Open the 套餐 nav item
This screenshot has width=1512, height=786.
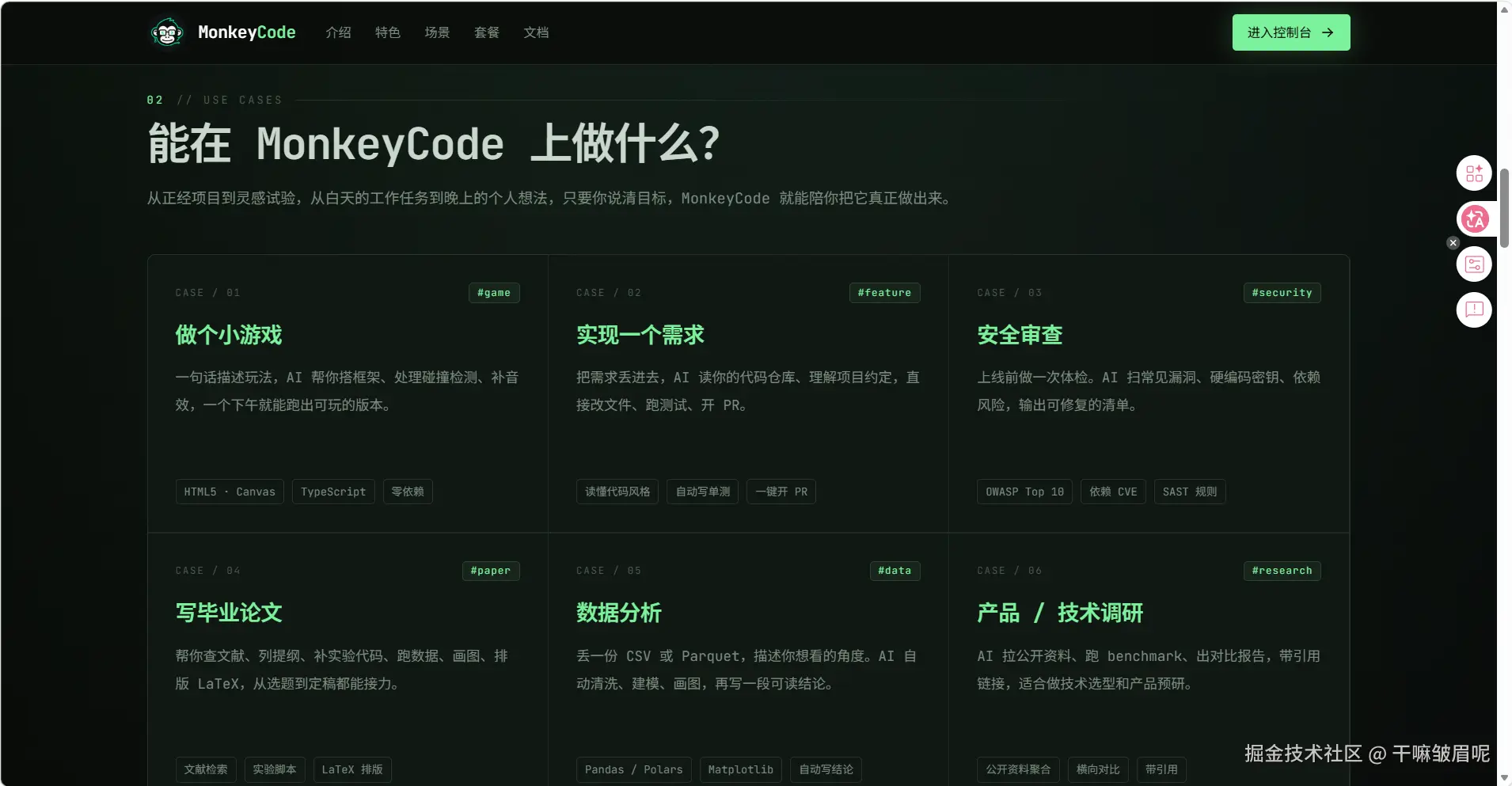[487, 32]
